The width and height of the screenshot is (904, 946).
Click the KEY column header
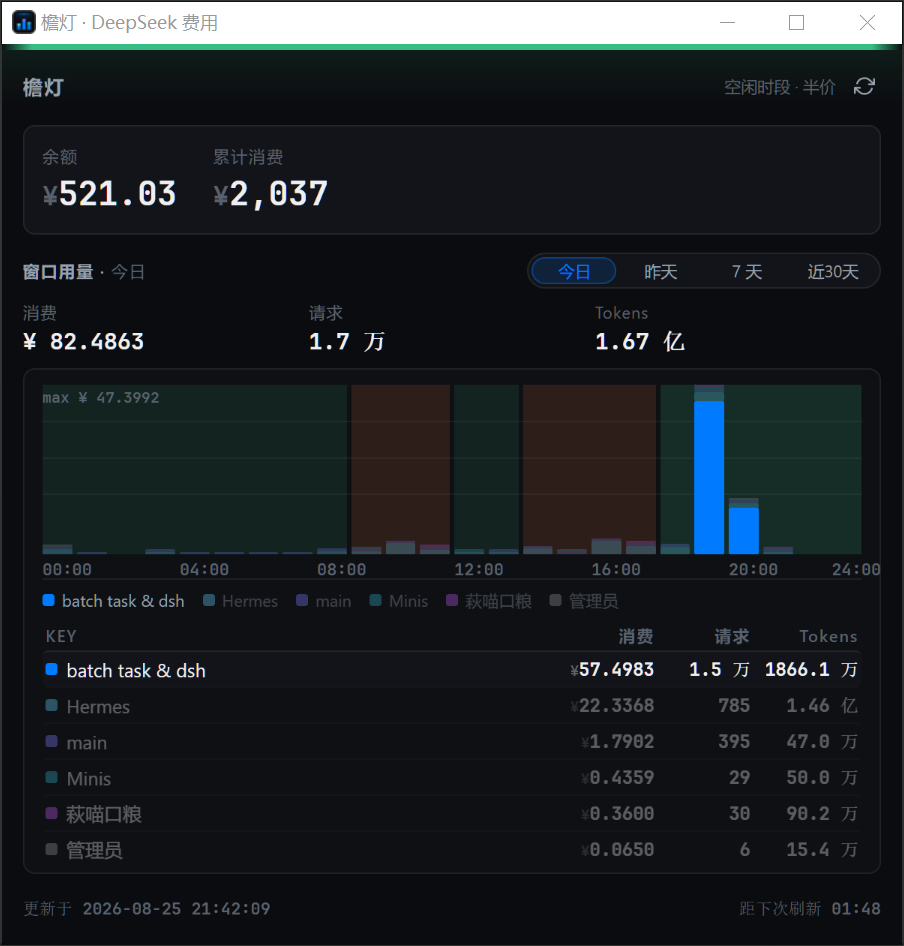61,636
